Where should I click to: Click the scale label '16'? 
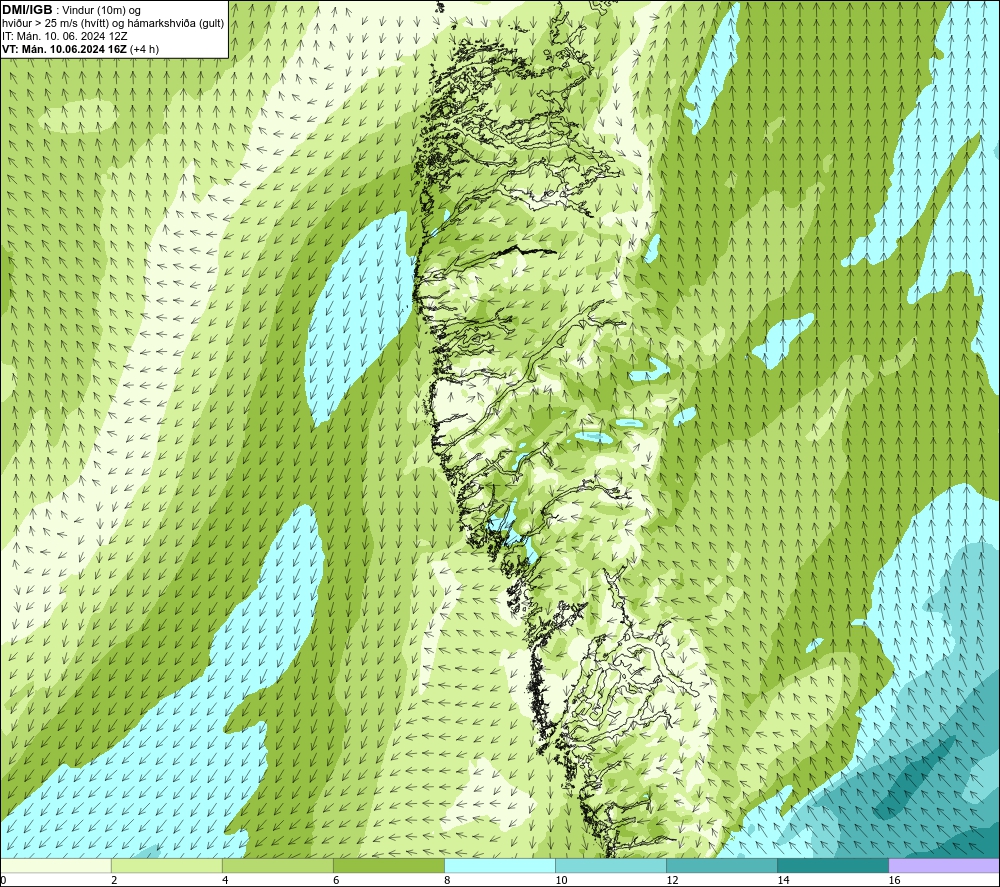coord(894,881)
